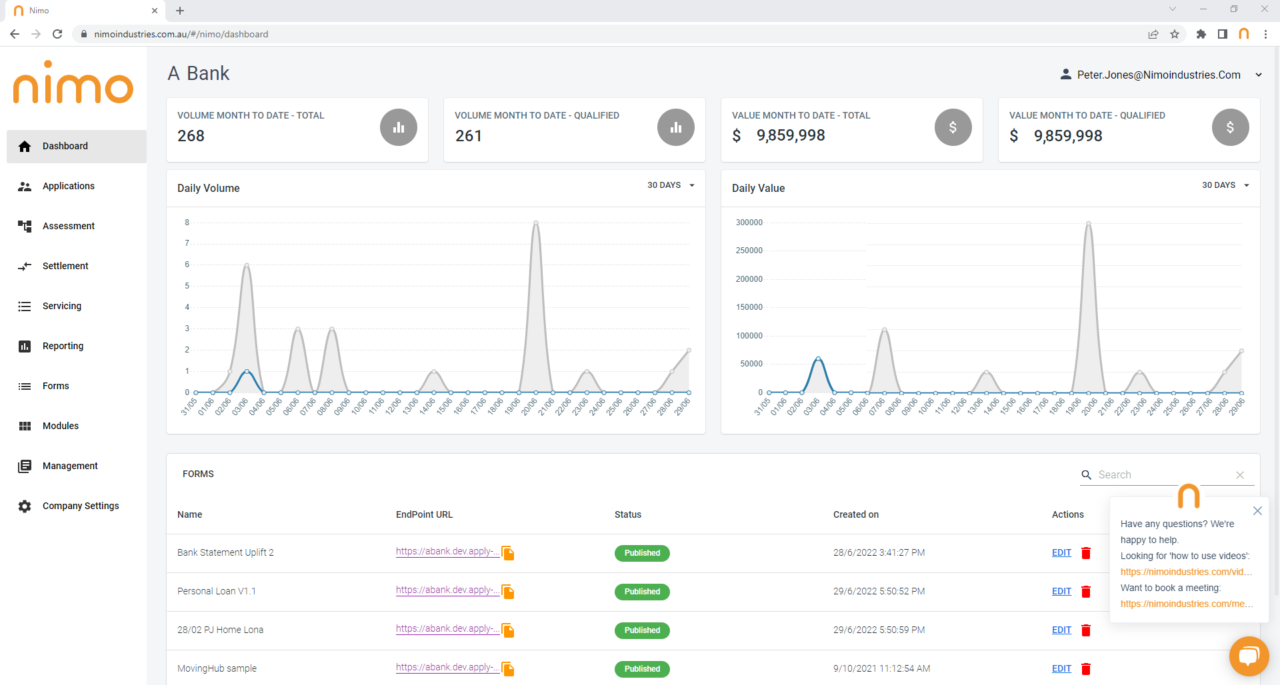This screenshot has width=1280, height=685.
Task: Open the Management section
Action: (x=70, y=466)
